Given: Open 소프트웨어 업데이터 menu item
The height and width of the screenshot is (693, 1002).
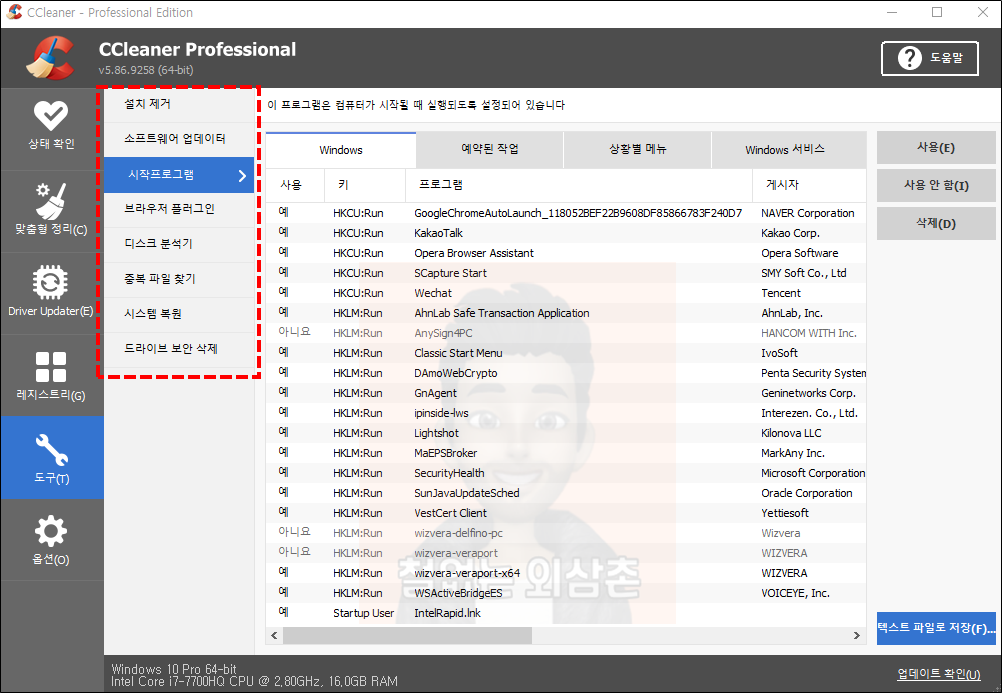Looking at the screenshot, I should point(179,139).
